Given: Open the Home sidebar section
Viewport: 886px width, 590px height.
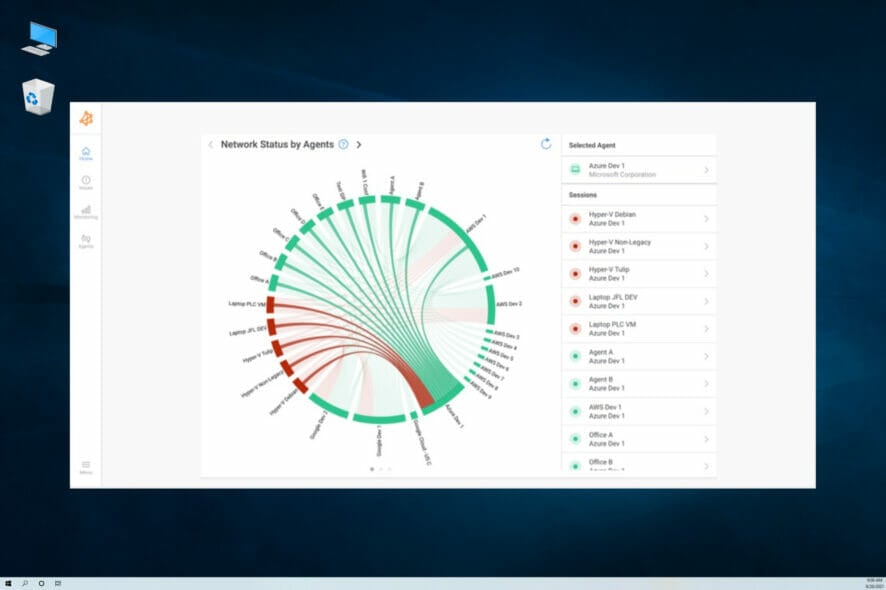Looking at the screenshot, I should [86, 153].
